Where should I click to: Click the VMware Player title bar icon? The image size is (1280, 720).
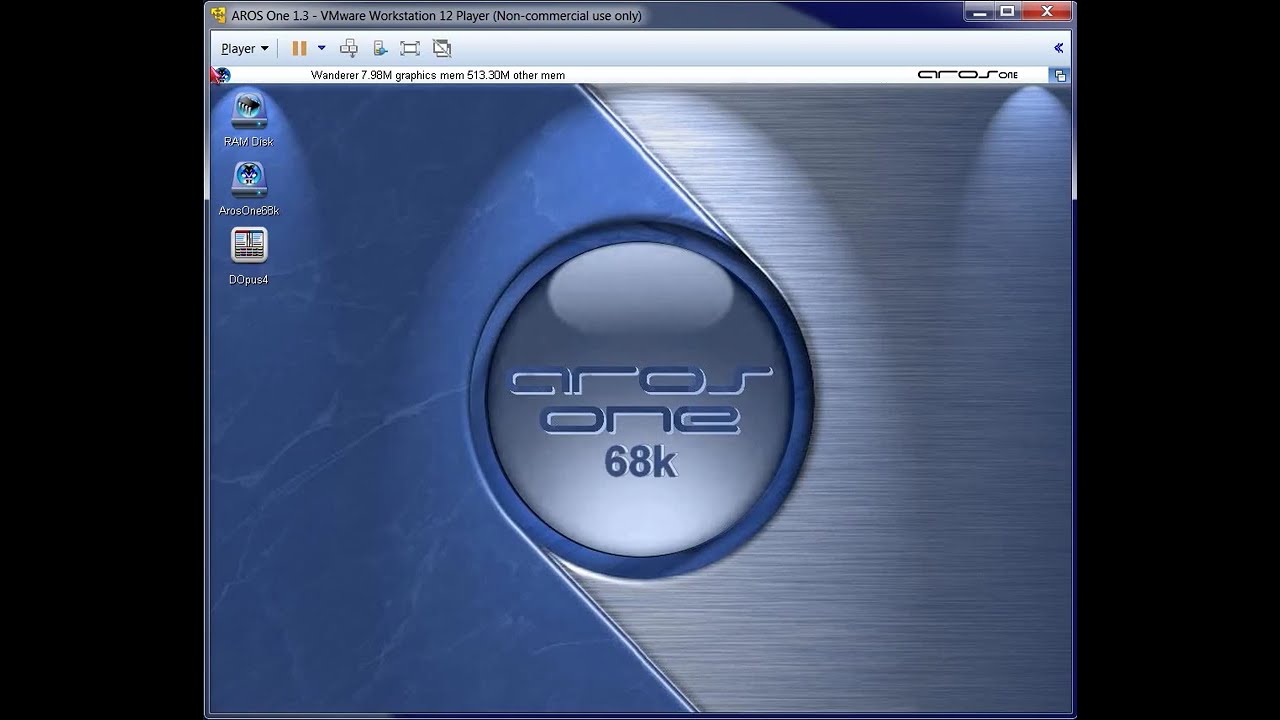coord(219,15)
